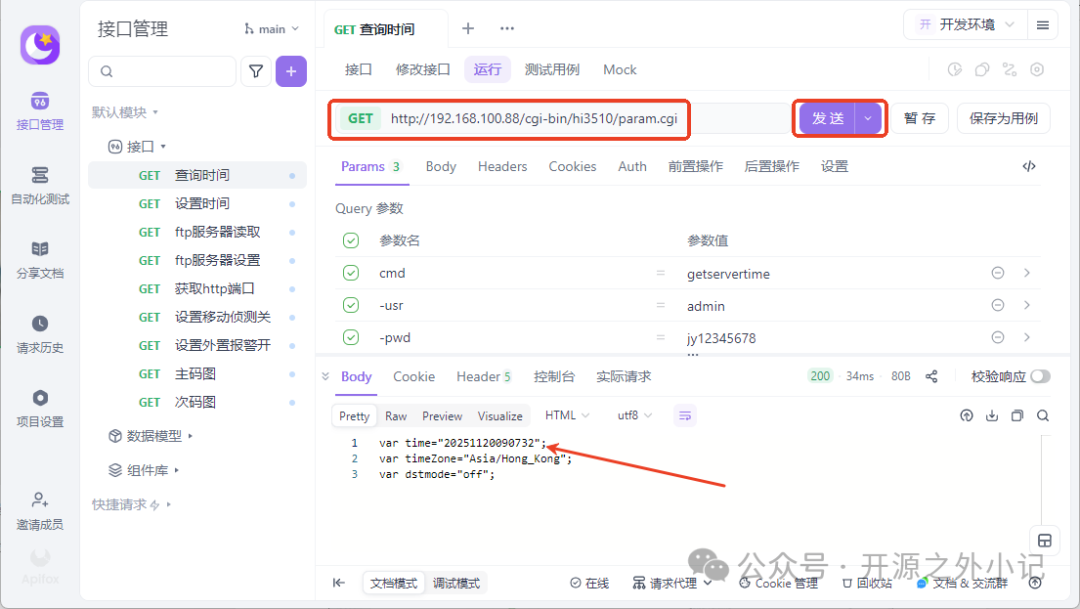Image resolution: width=1080 pixels, height=609 pixels.
Task: Uncheck the cmd parameter checkbox
Action: [351, 273]
